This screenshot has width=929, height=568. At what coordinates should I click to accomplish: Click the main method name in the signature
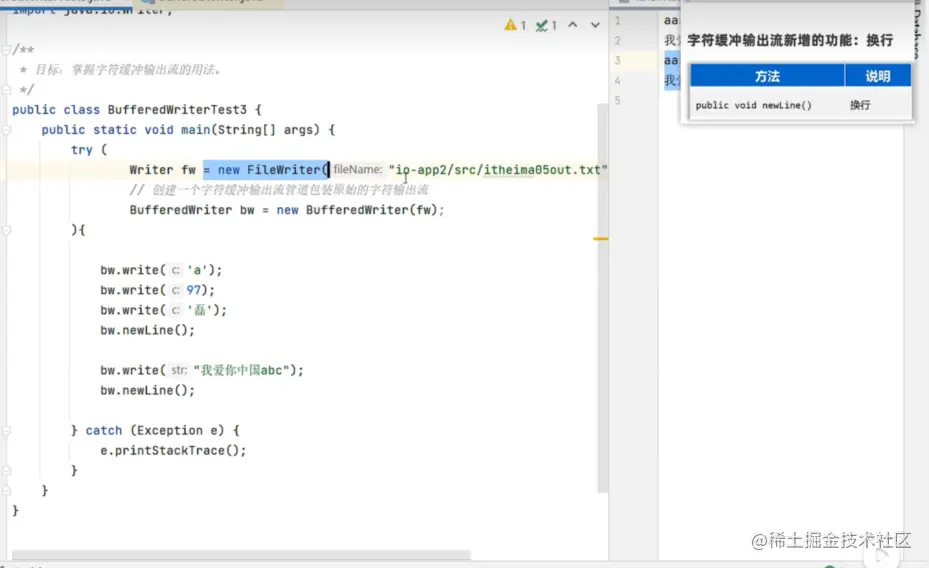coord(196,130)
